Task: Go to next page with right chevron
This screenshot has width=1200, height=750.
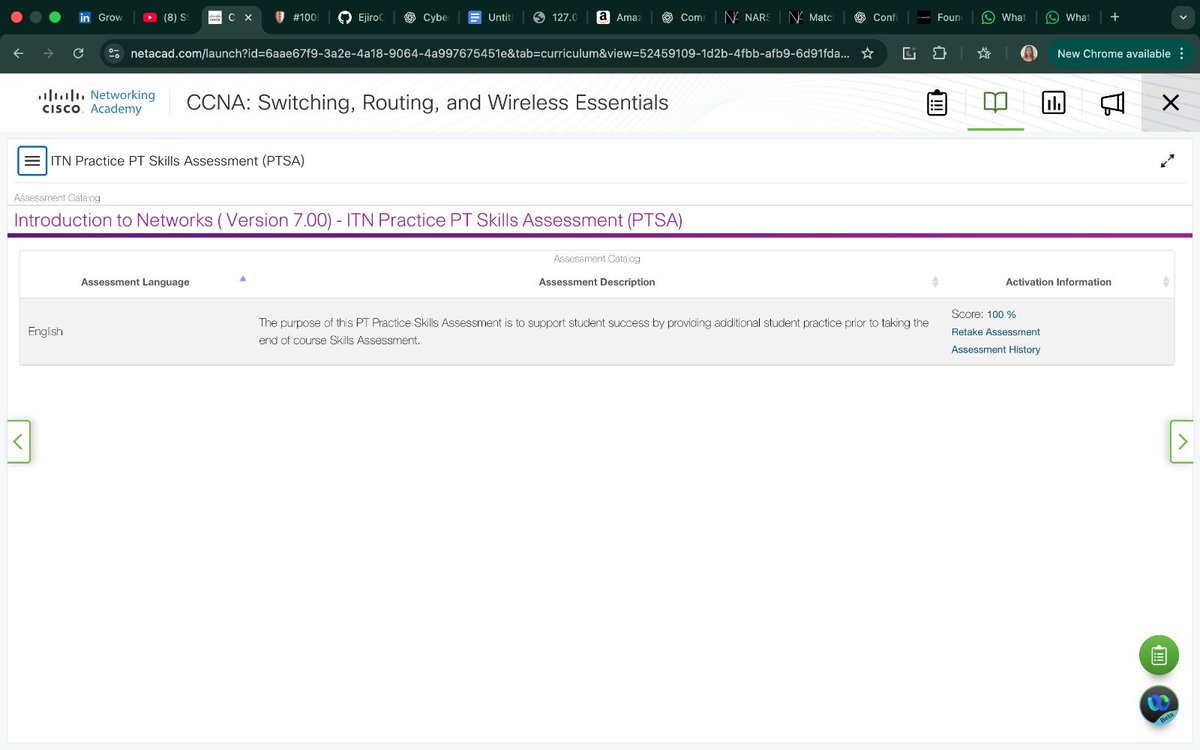Action: 1182,441
